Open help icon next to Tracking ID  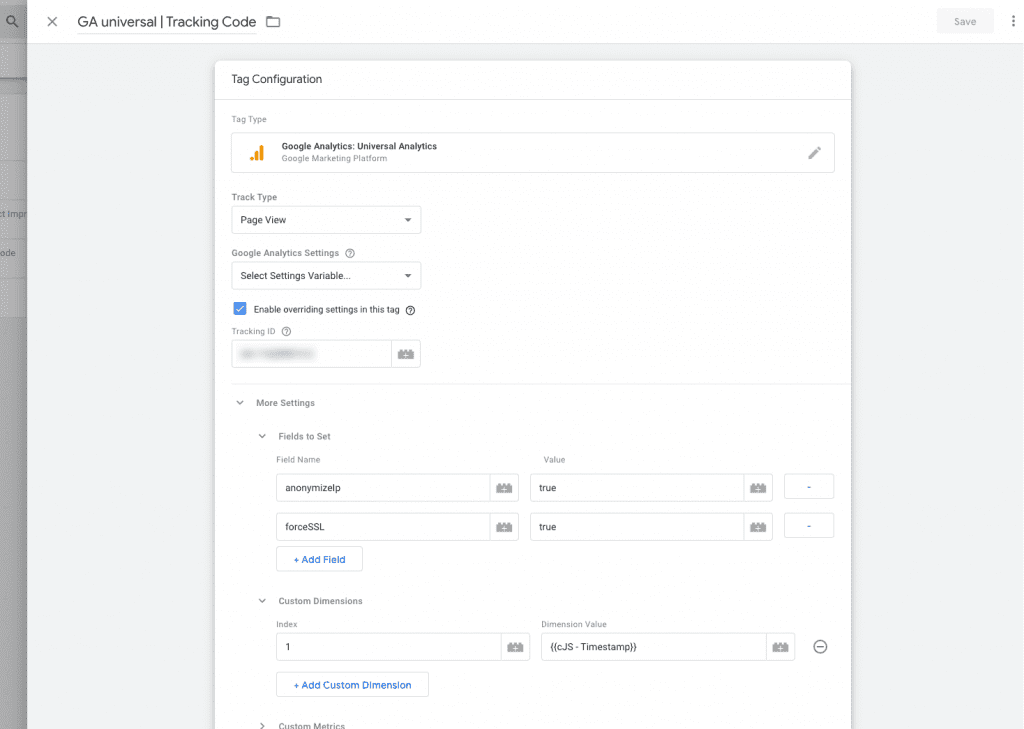tap(286, 331)
